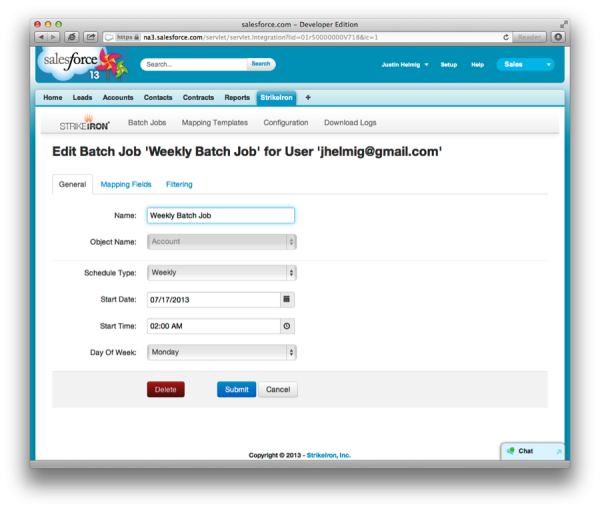Image resolution: width=600 pixels, height=511 pixels.
Task: Open Configuration in StrikeIron menu
Action: [286, 123]
